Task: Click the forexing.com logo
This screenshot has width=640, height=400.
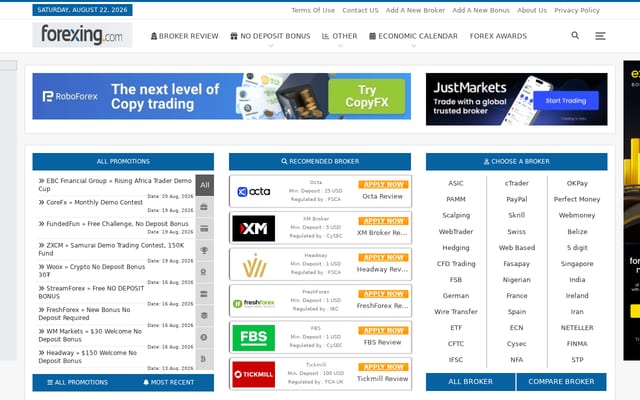Action: point(82,35)
